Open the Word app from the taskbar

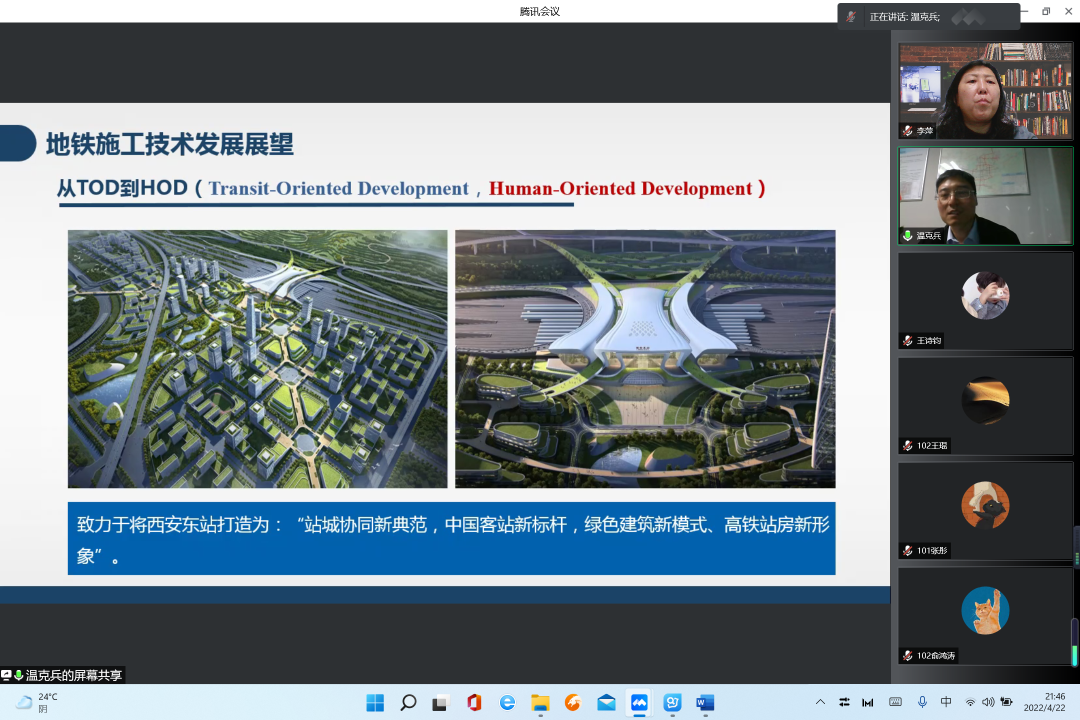[x=705, y=702]
